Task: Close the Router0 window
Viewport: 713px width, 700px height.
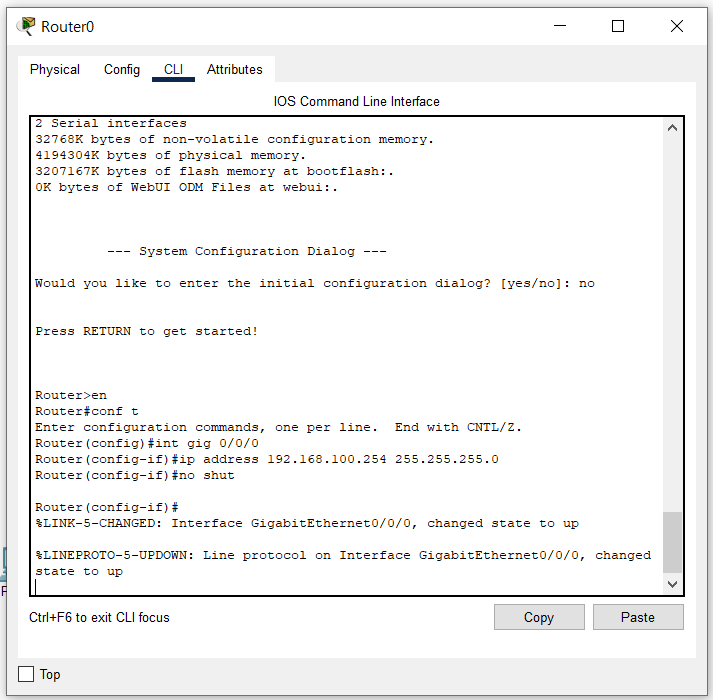Action: click(x=677, y=26)
